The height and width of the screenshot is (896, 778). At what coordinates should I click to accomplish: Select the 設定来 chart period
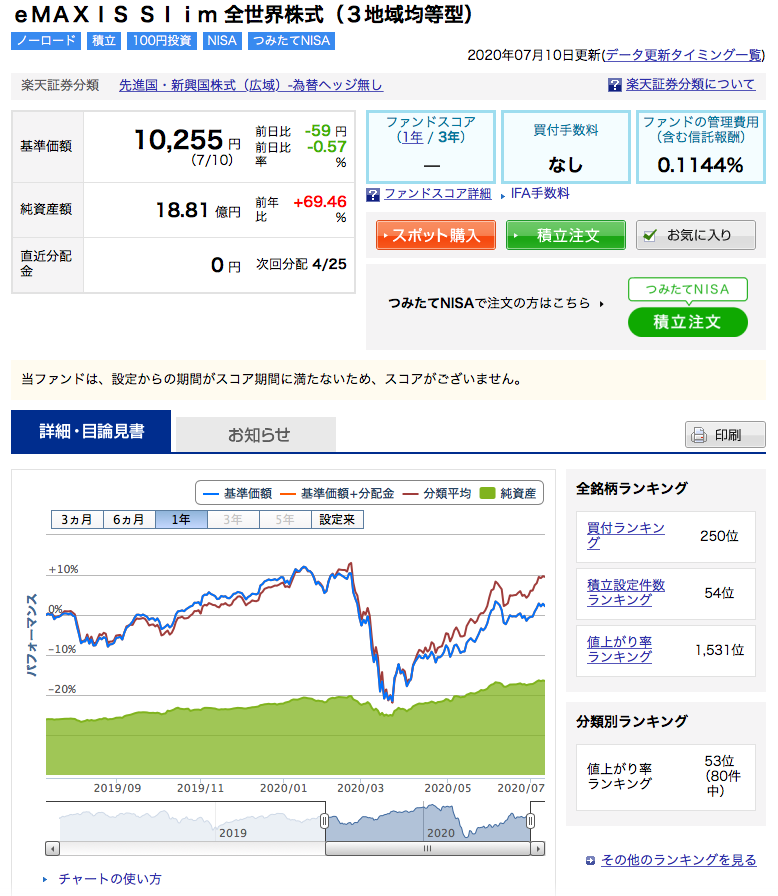337,519
